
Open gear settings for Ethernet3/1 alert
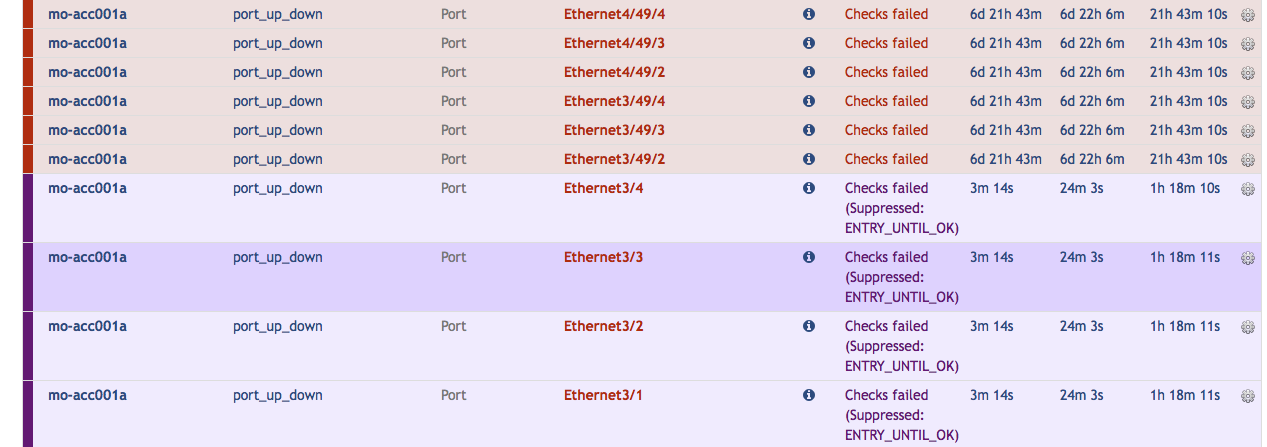point(1248,396)
